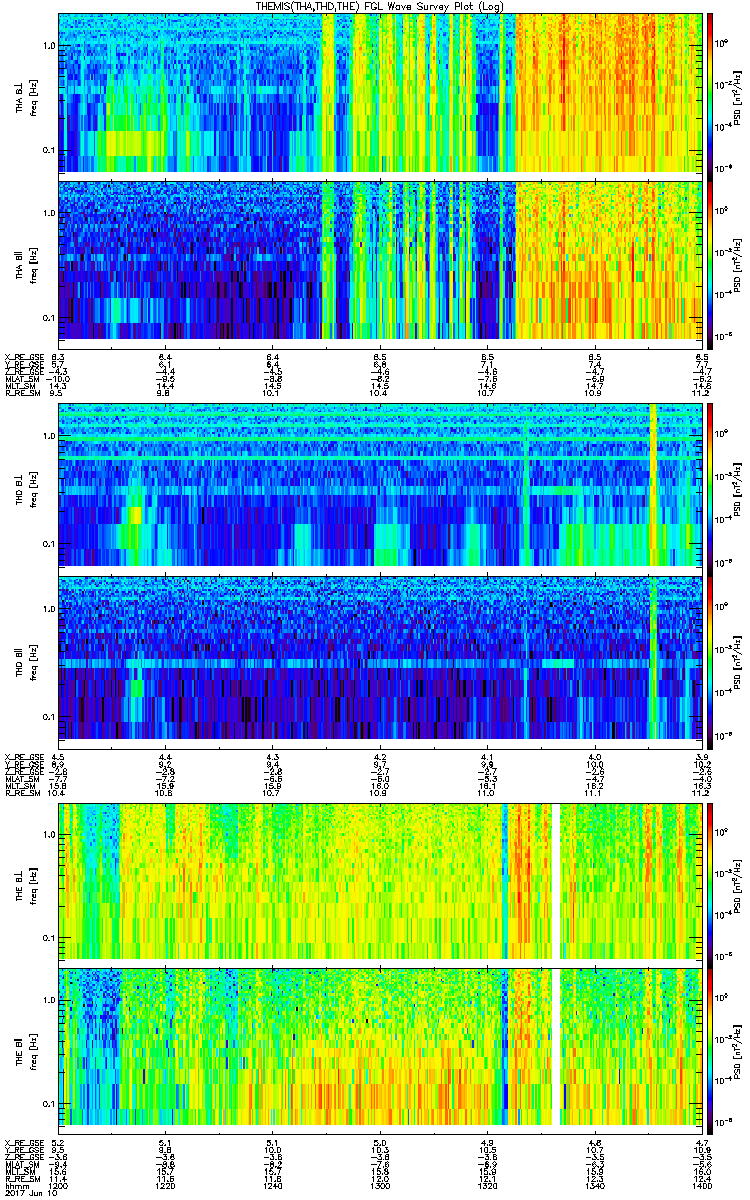The height and width of the screenshot is (1200, 750).
Task: Click the 1340 time label on bottom axis
Action: 595,1185
